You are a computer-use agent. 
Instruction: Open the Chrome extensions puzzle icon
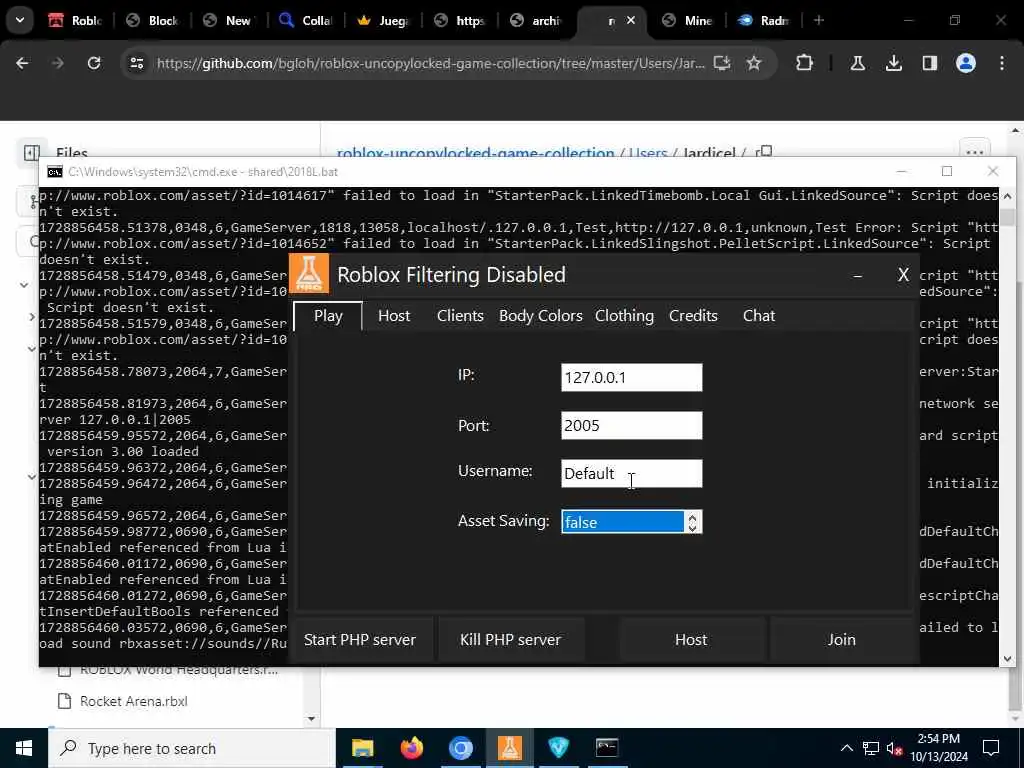tap(805, 63)
